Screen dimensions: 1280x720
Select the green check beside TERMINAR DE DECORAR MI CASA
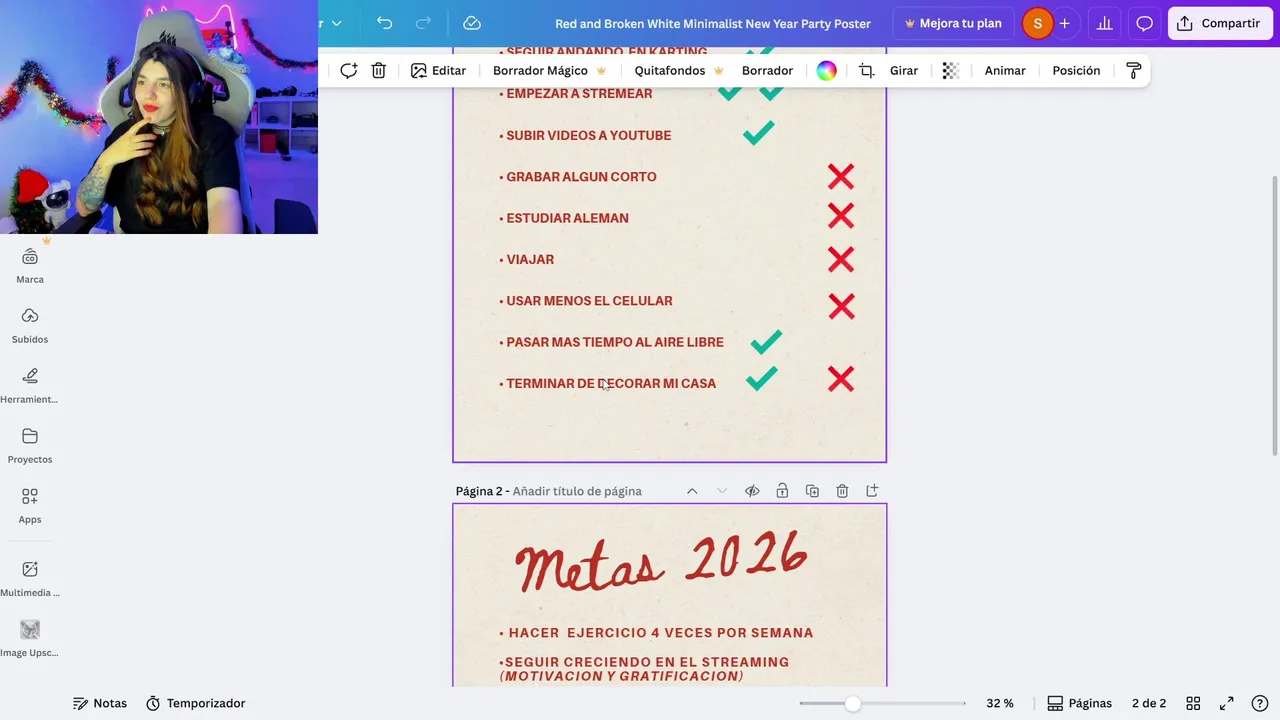(762, 378)
